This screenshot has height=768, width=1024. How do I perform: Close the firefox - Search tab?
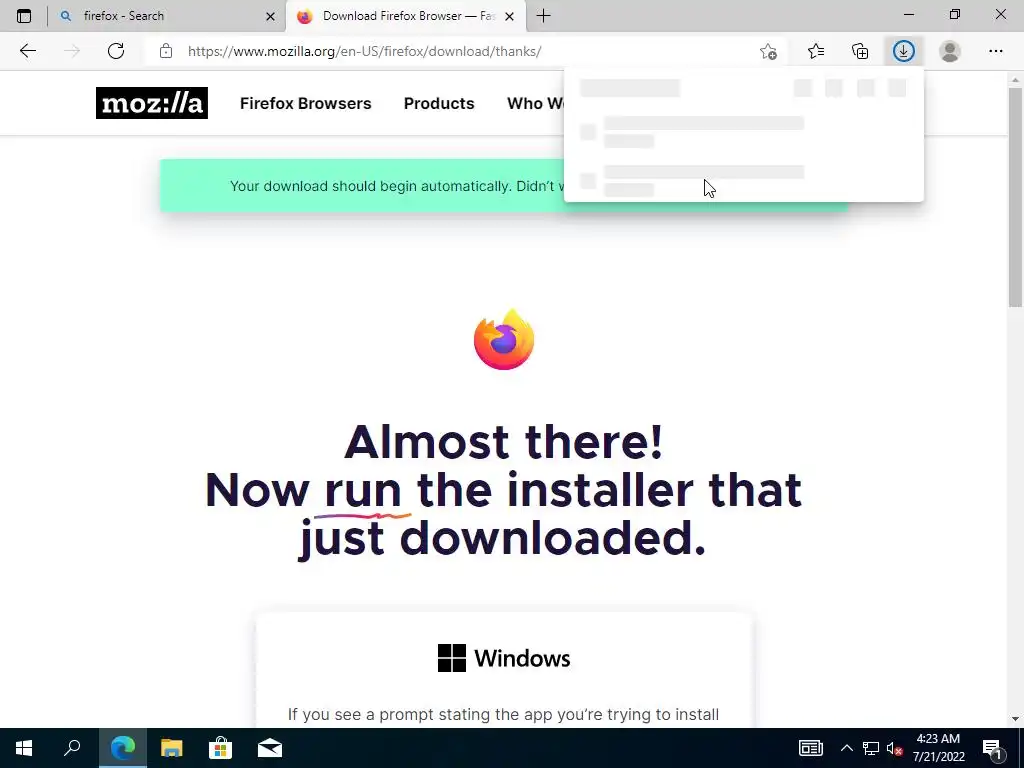click(x=270, y=16)
